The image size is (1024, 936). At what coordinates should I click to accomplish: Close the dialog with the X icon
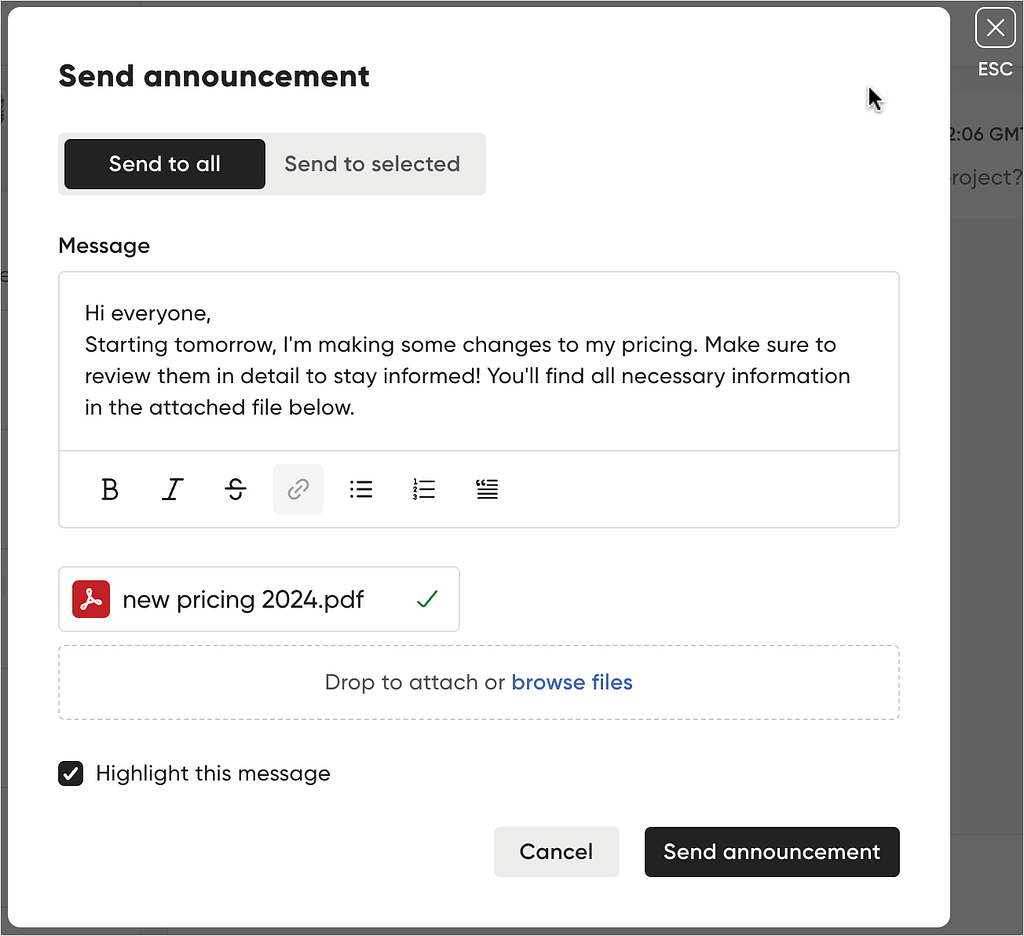(995, 27)
